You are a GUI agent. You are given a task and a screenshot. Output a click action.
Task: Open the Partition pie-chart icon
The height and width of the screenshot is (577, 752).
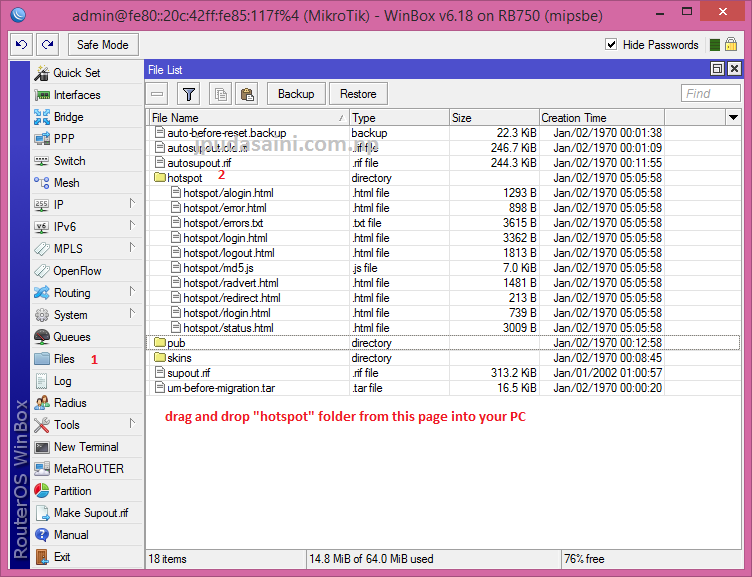tap(42, 491)
